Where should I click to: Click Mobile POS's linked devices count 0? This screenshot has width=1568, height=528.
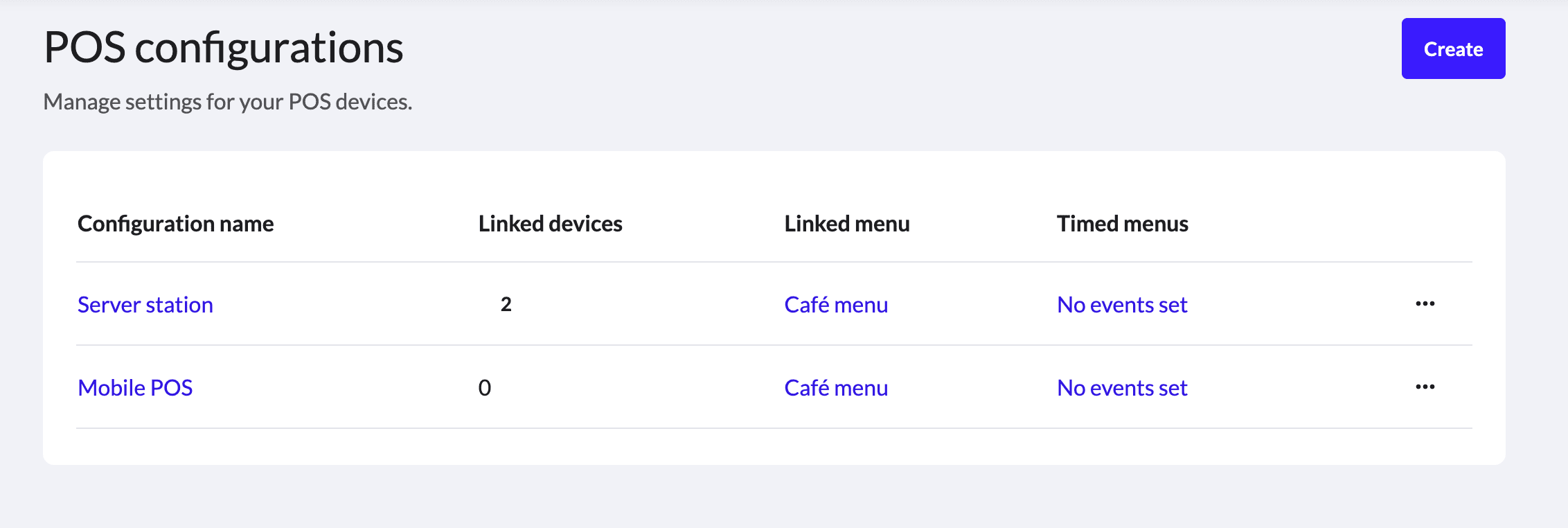click(x=485, y=388)
